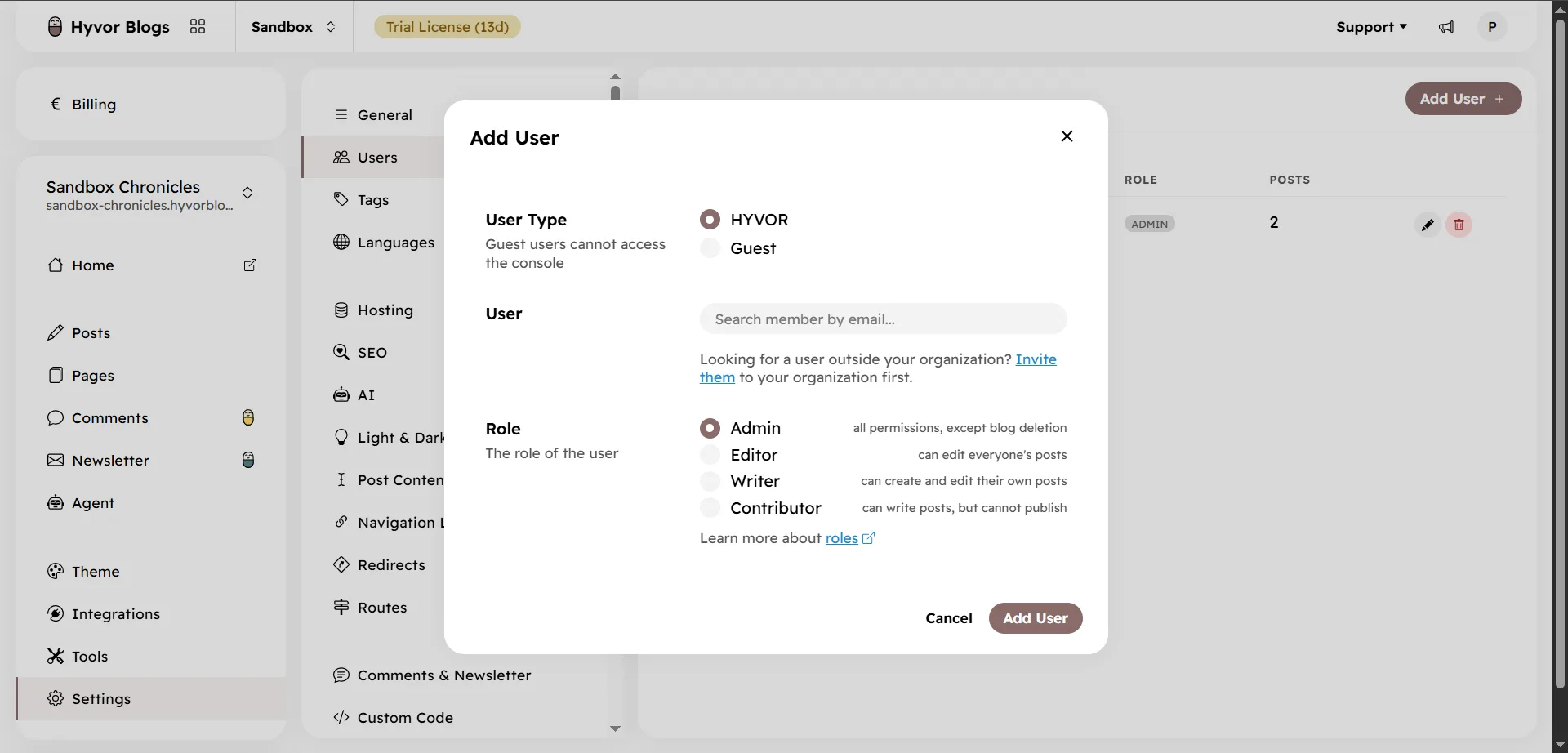
Task: Expand the Sandbox organization switcher
Action: pyautogui.click(x=294, y=26)
